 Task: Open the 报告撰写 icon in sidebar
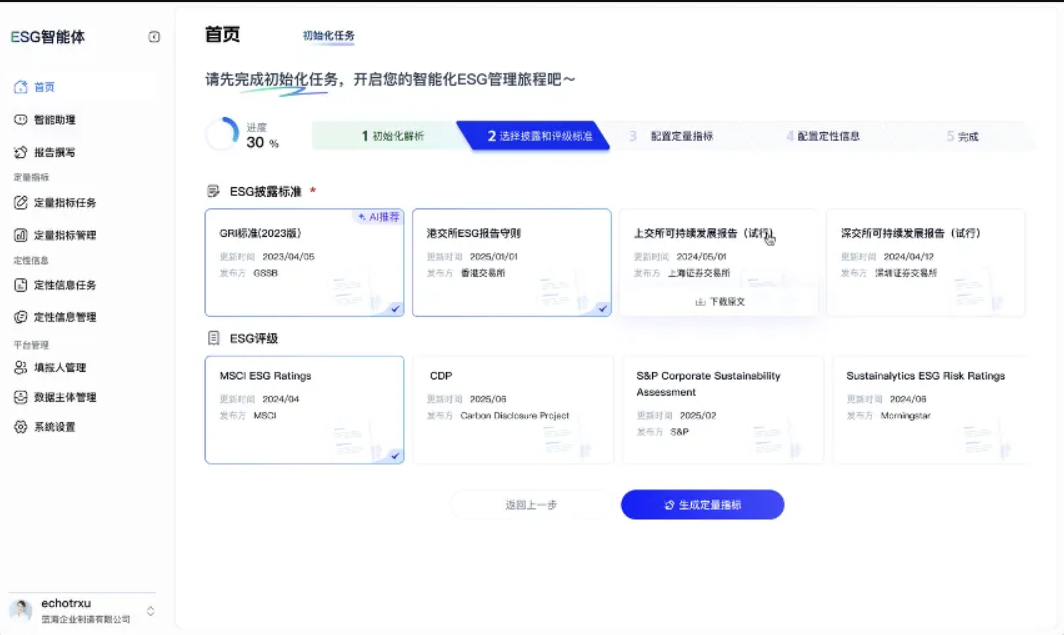[20, 152]
